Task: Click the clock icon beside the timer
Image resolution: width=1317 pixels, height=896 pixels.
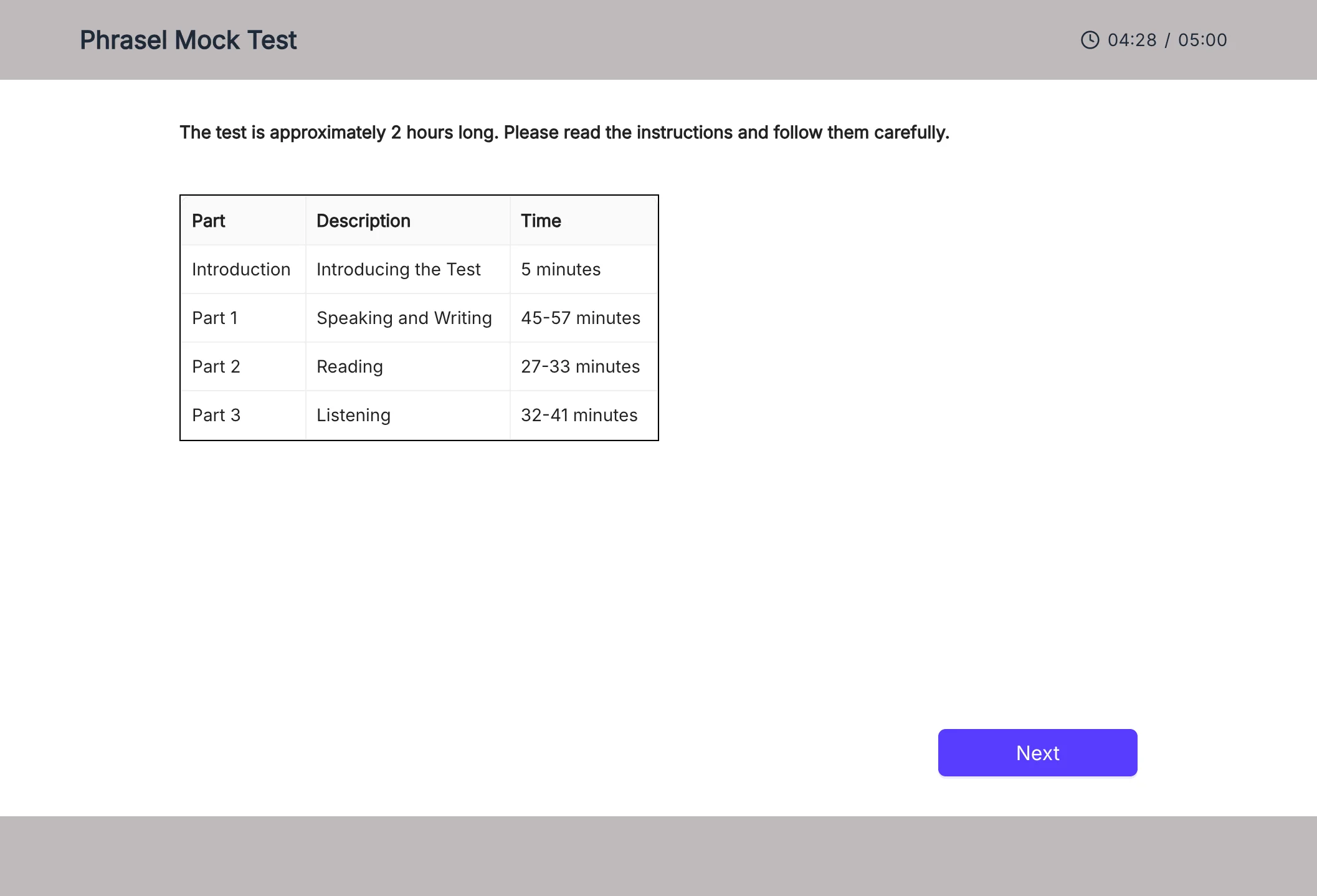Action: [x=1090, y=40]
